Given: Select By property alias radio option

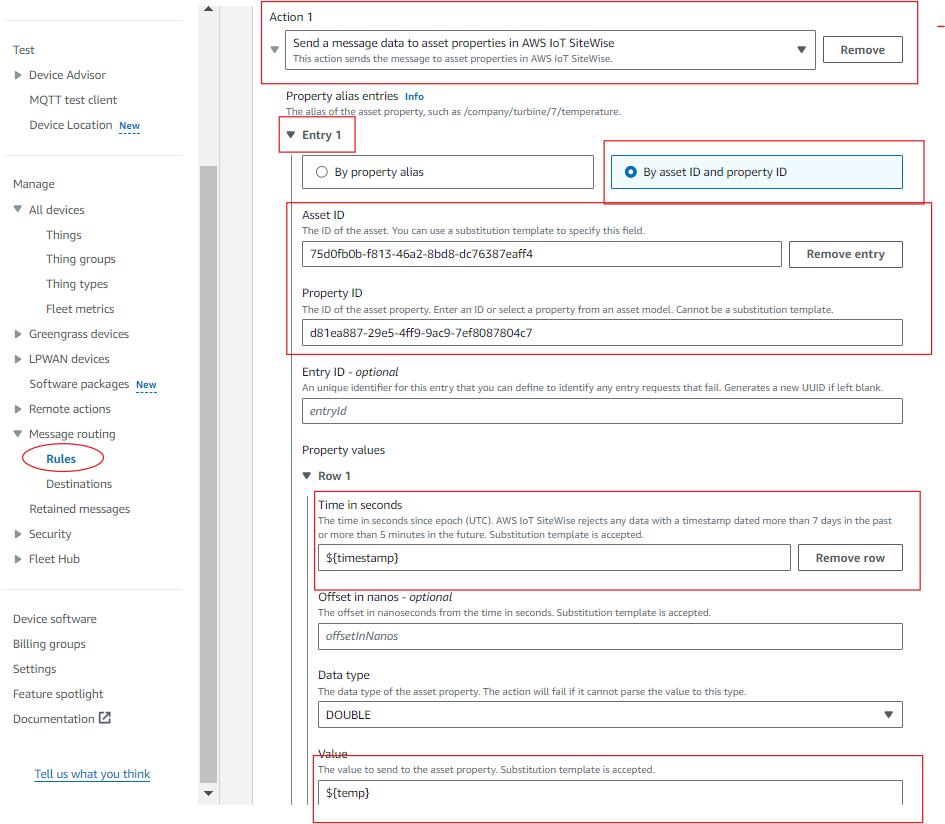Looking at the screenshot, I should tap(448, 172).
